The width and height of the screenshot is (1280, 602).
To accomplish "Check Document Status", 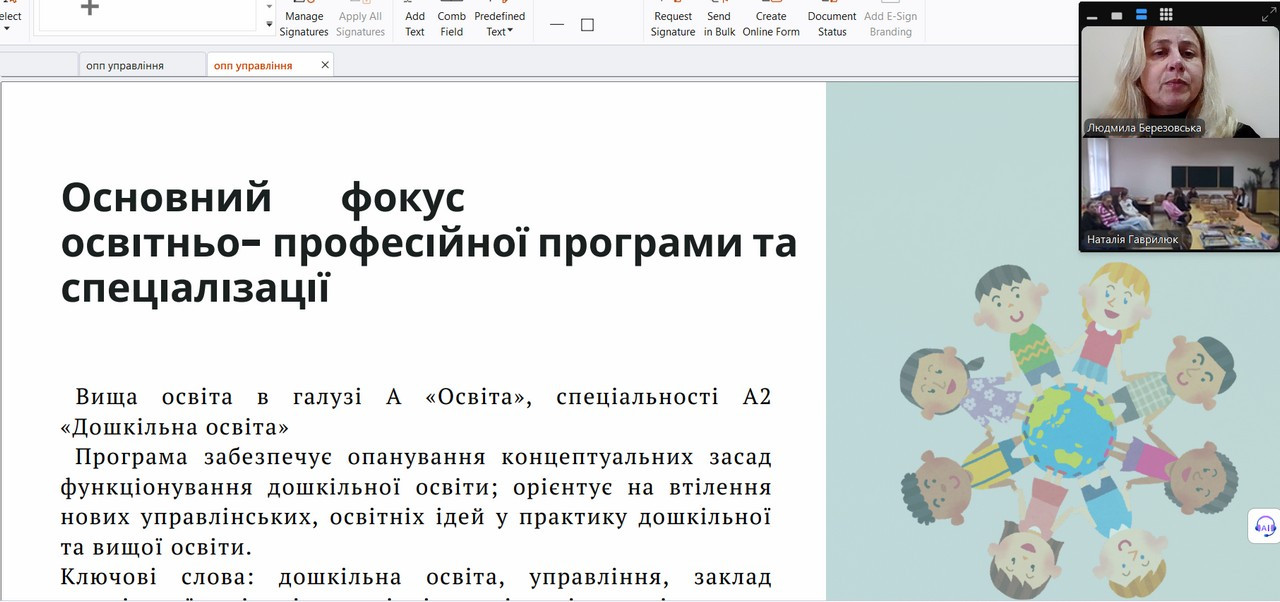I will [x=832, y=23].
